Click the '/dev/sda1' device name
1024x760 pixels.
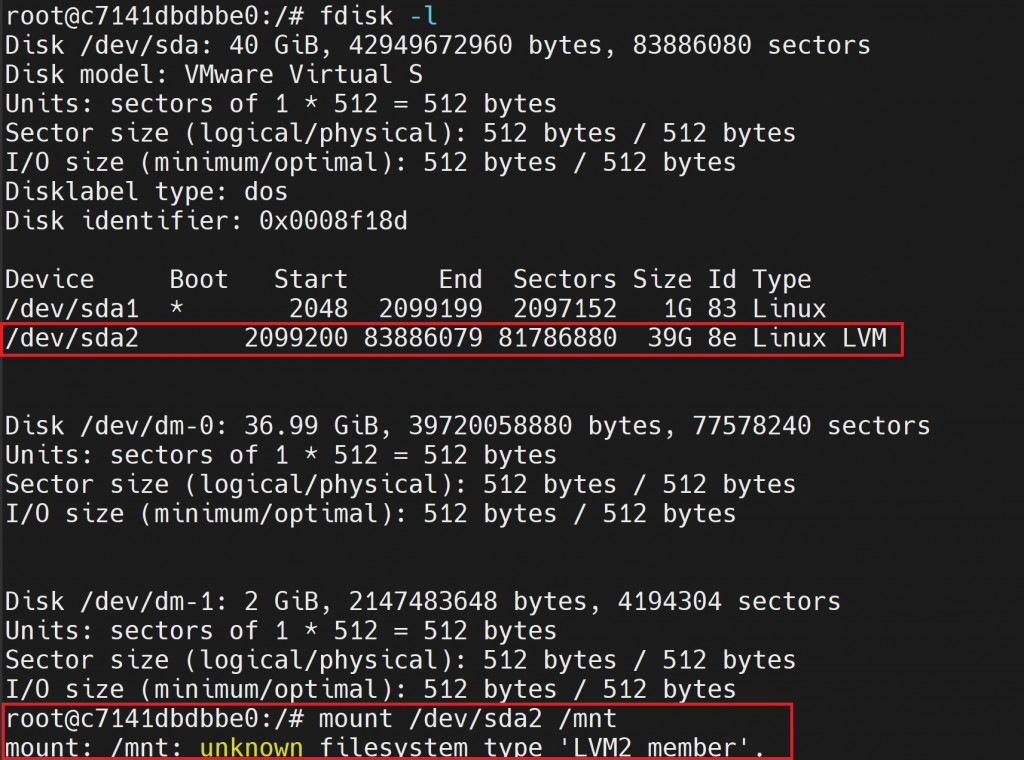(72, 309)
